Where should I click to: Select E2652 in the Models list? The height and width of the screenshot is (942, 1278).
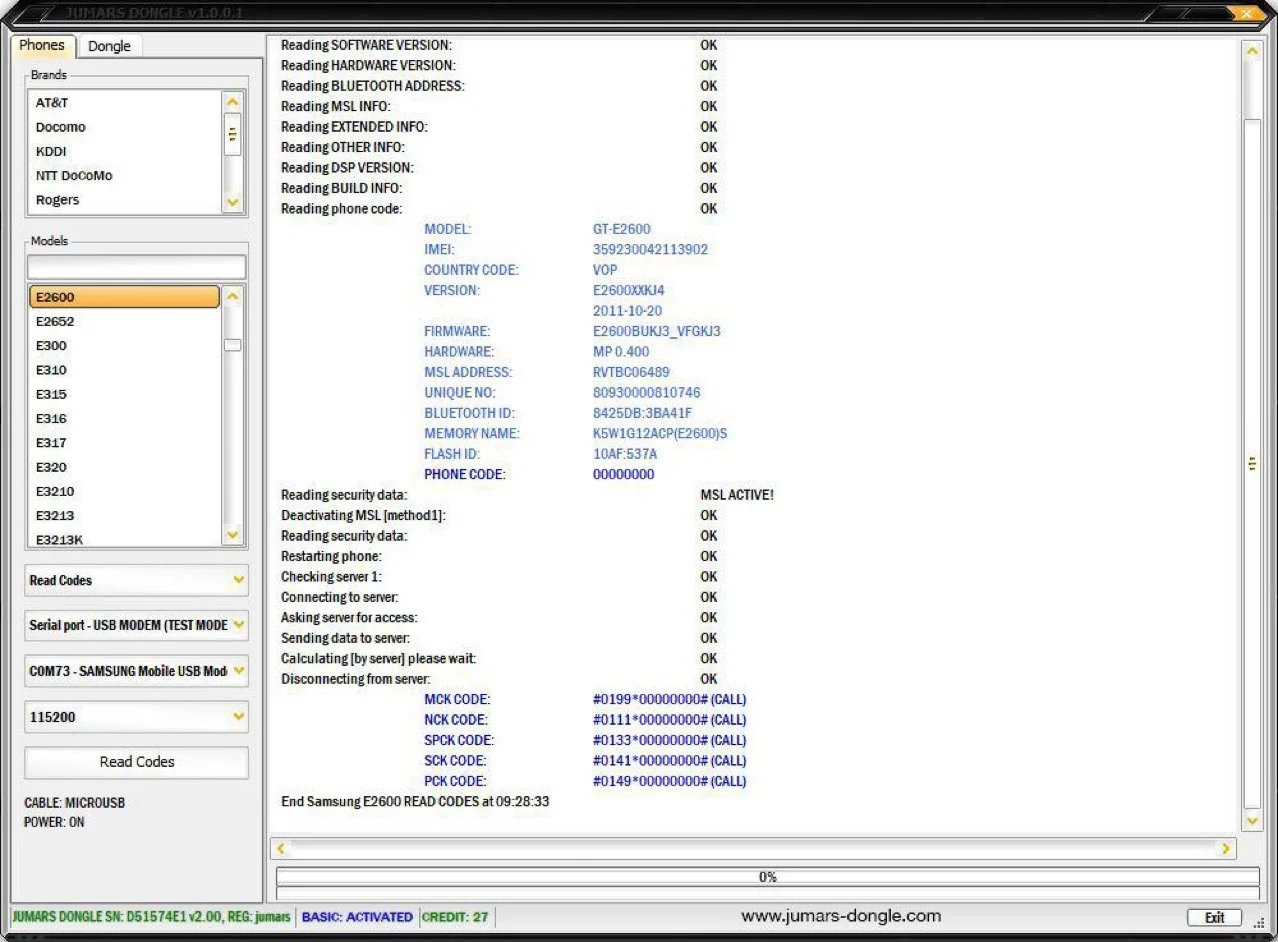coord(55,321)
